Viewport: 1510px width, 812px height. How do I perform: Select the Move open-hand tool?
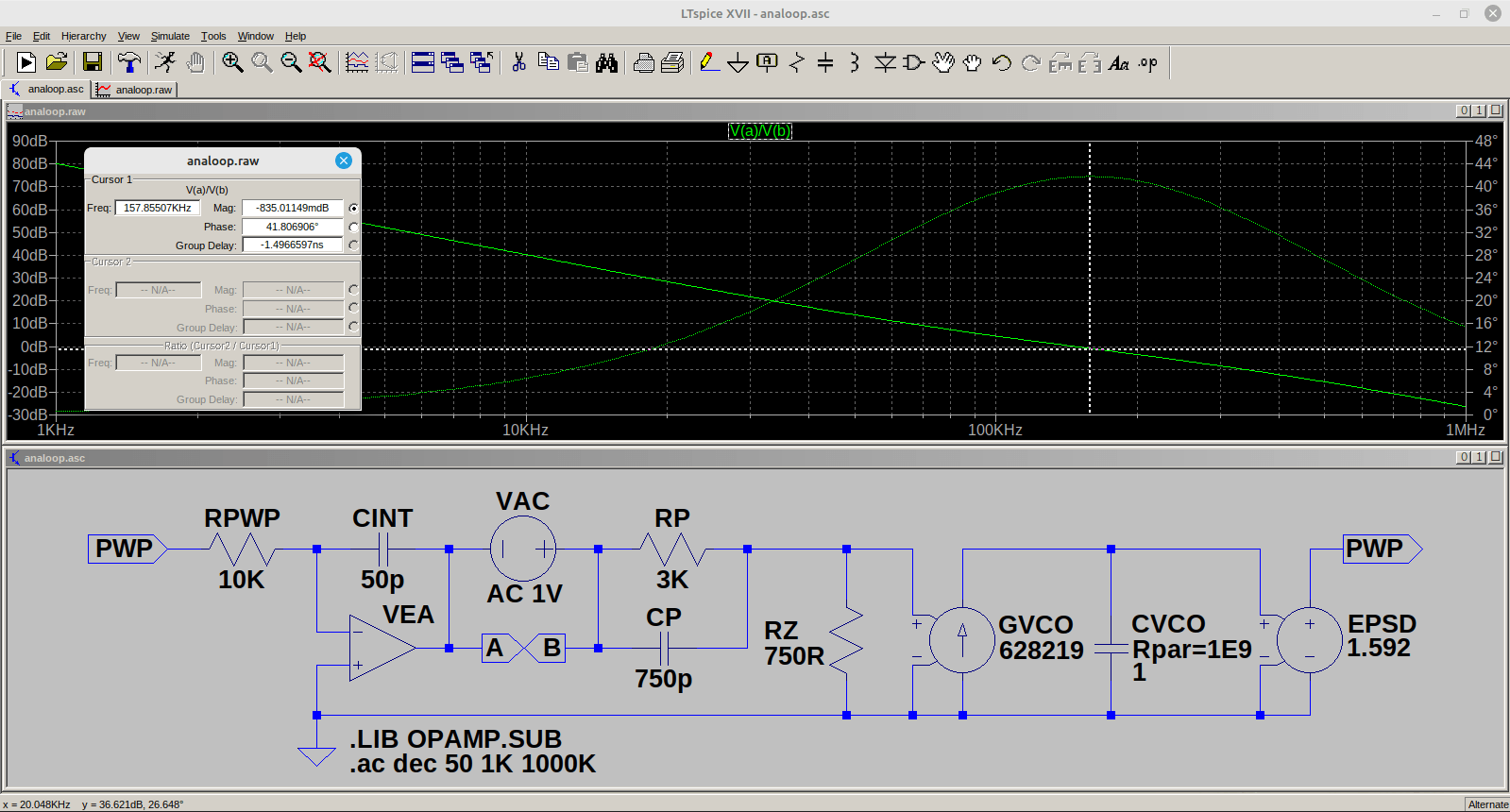(943, 62)
